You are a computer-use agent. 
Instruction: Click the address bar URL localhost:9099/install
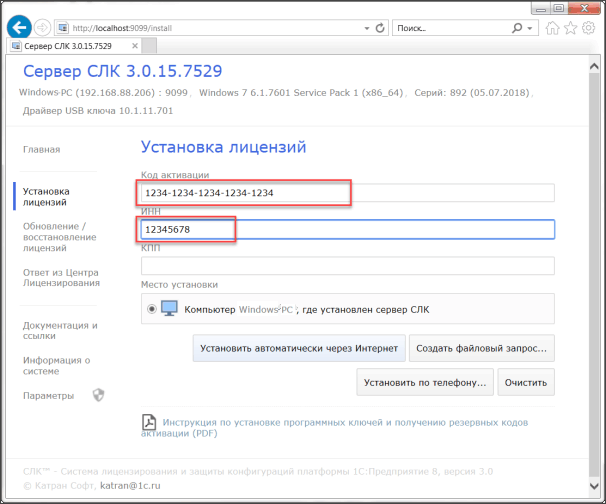click(122, 28)
